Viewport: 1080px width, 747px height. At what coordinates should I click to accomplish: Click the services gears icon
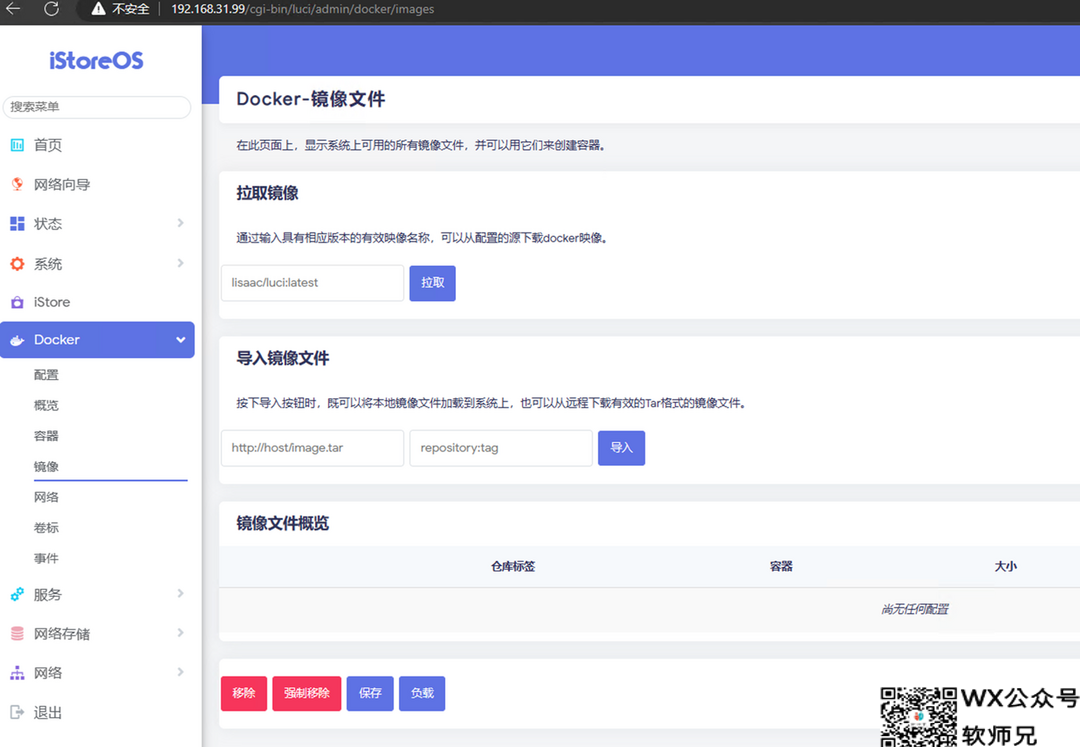click(17, 594)
